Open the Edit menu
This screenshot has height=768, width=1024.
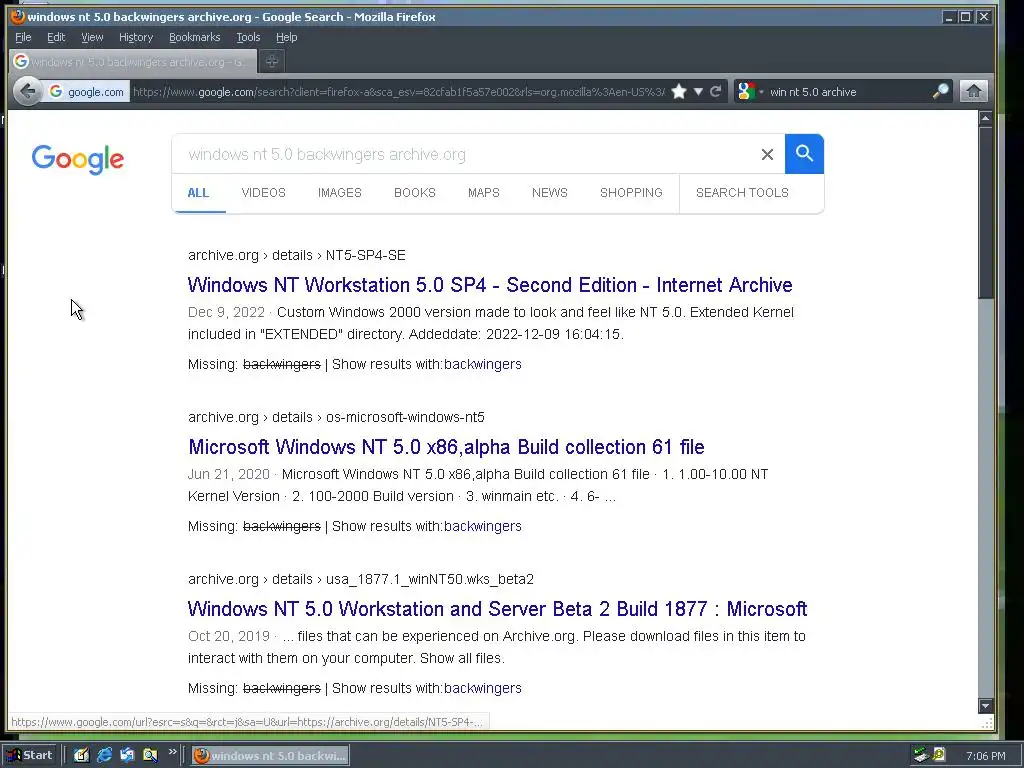[x=56, y=37]
